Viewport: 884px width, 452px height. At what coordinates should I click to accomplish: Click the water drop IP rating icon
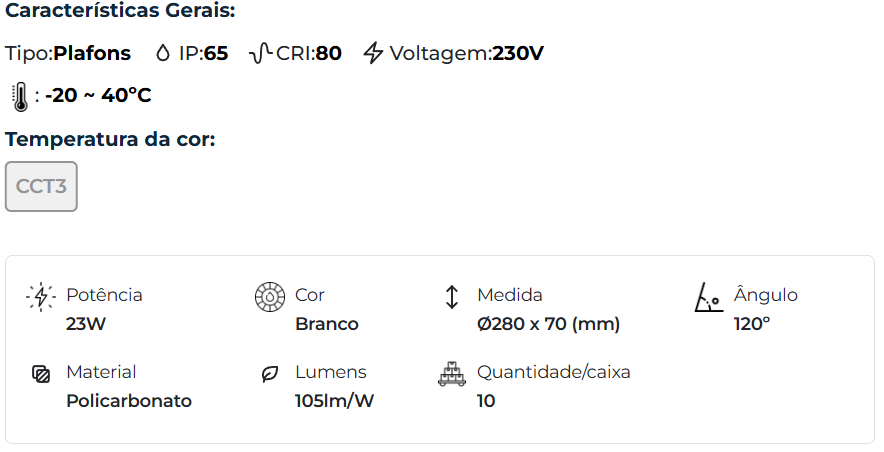point(164,54)
